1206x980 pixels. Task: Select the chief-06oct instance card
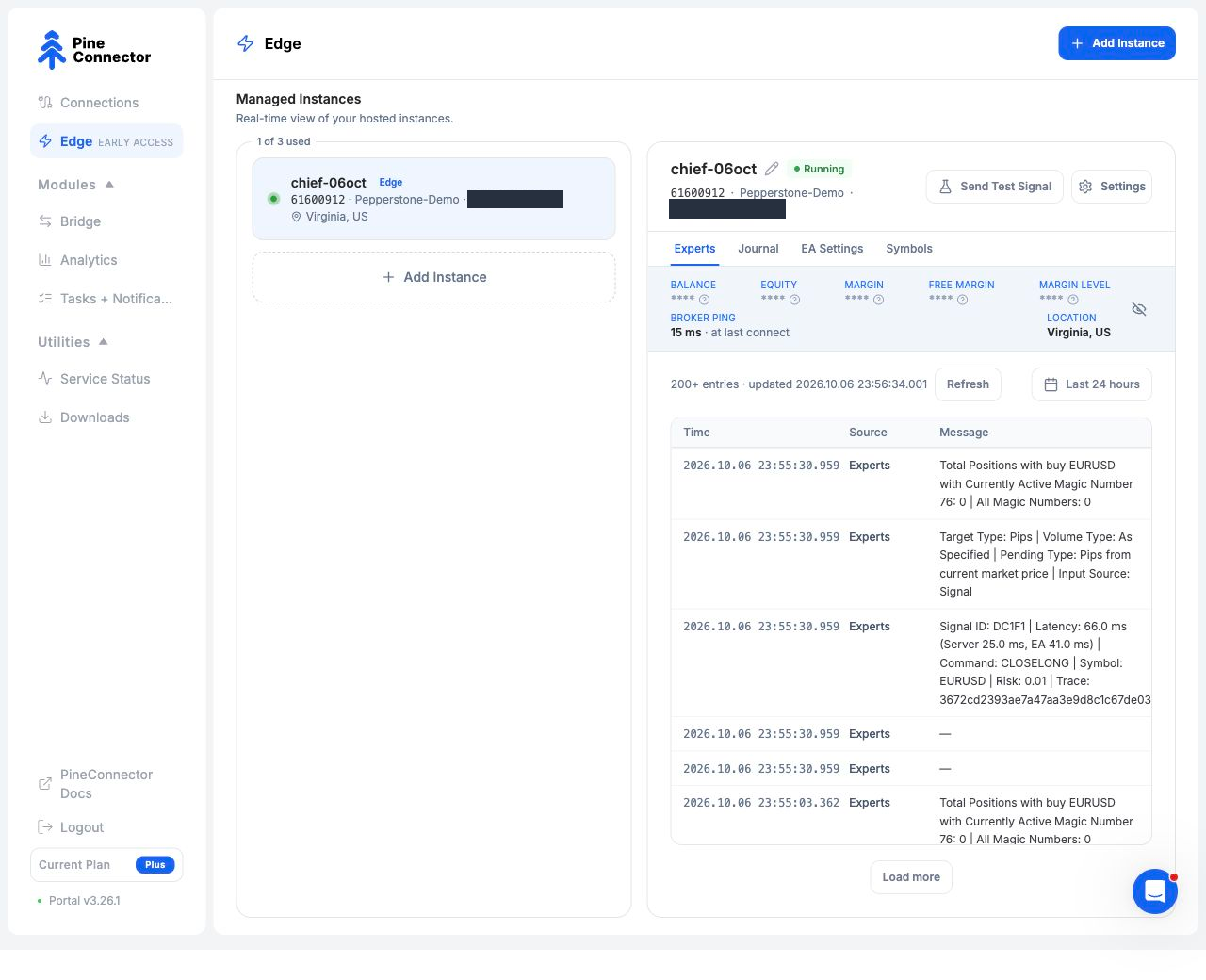point(433,199)
